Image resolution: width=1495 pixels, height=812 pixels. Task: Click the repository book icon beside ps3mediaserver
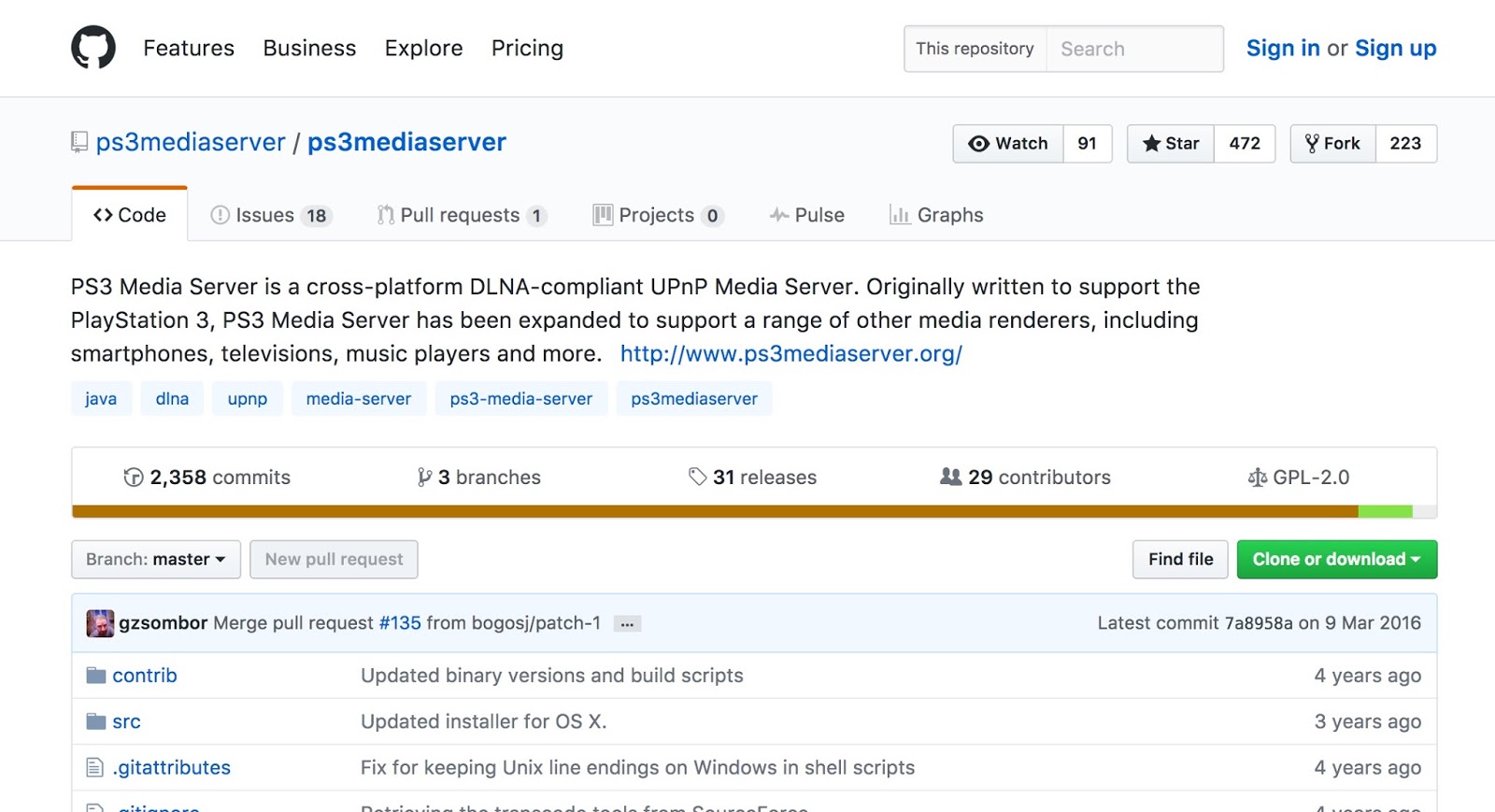[79, 142]
